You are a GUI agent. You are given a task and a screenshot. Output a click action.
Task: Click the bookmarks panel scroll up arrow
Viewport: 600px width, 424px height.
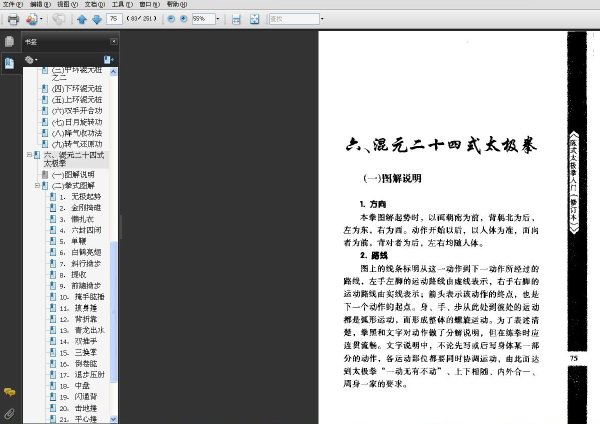113,72
